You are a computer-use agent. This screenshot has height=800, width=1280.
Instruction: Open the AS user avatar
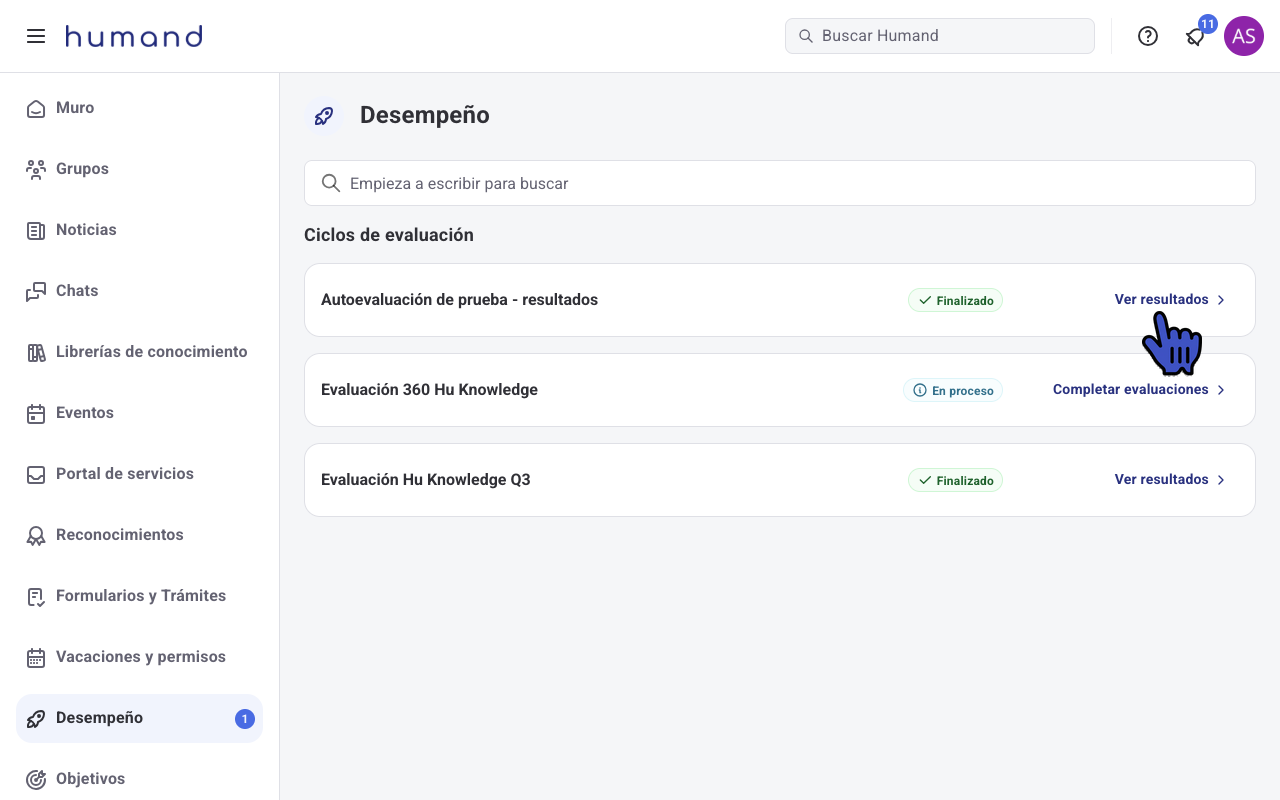[1244, 36]
